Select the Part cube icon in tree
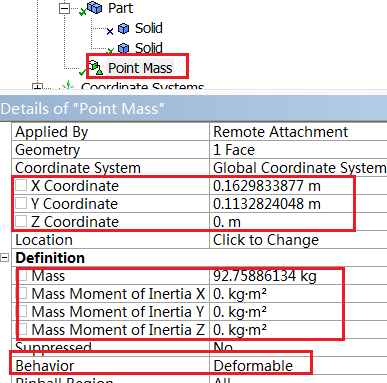Screen dimensions: 387x383 coord(95,7)
